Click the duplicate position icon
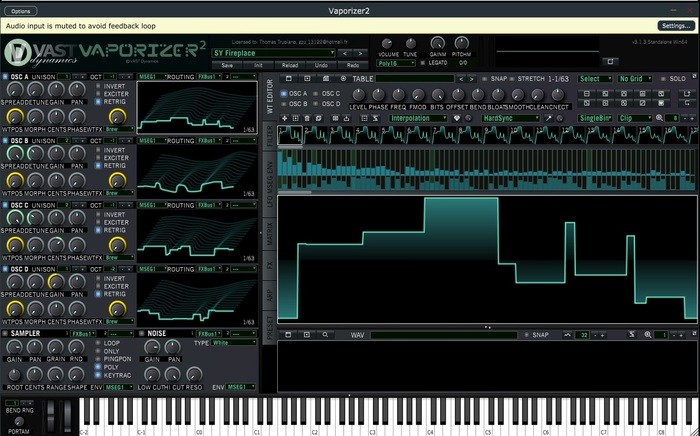700x436 pixels. [318, 118]
